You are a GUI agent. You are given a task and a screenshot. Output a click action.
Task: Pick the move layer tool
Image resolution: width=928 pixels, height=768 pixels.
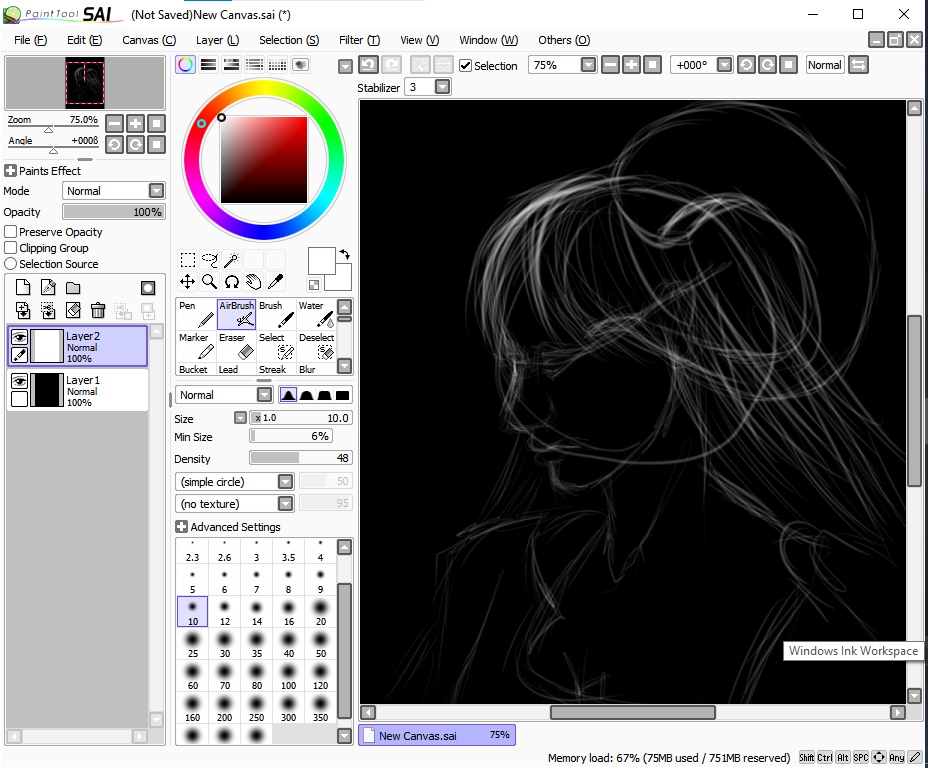pyautogui.click(x=188, y=282)
